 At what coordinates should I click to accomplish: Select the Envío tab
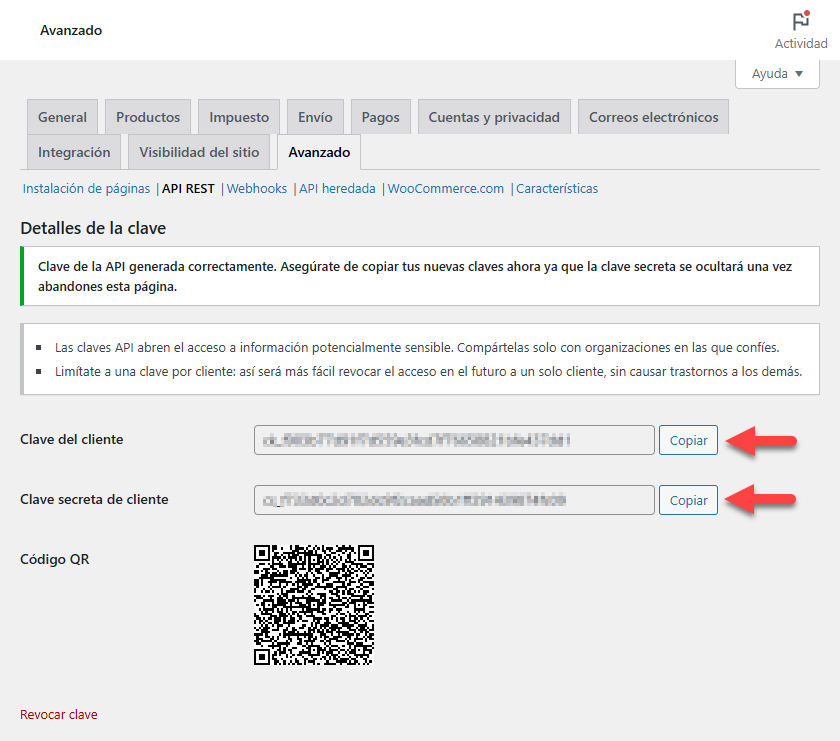pyautogui.click(x=315, y=117)
